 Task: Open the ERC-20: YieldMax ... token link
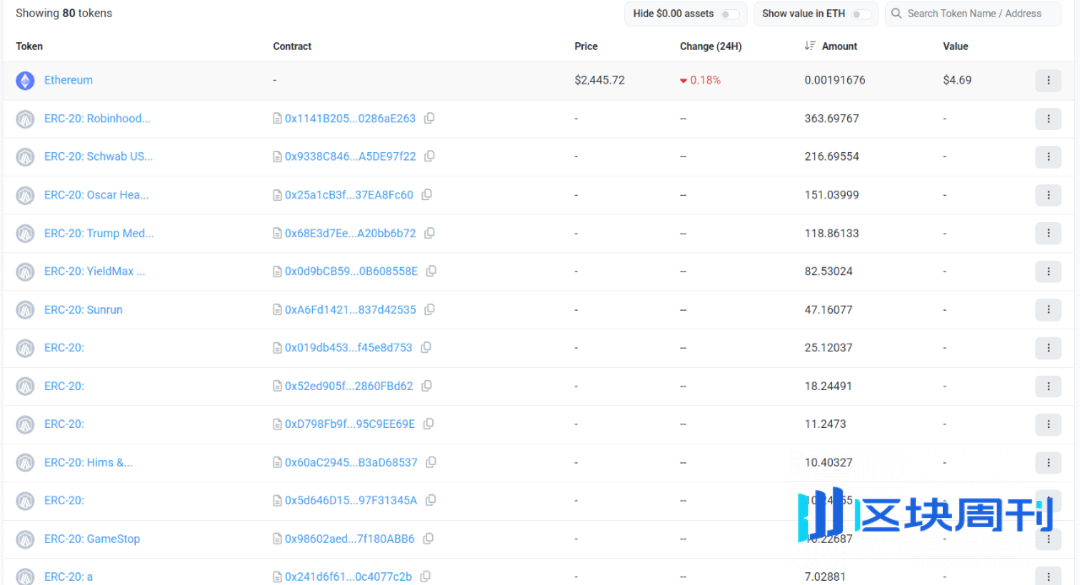pos(94,271)
